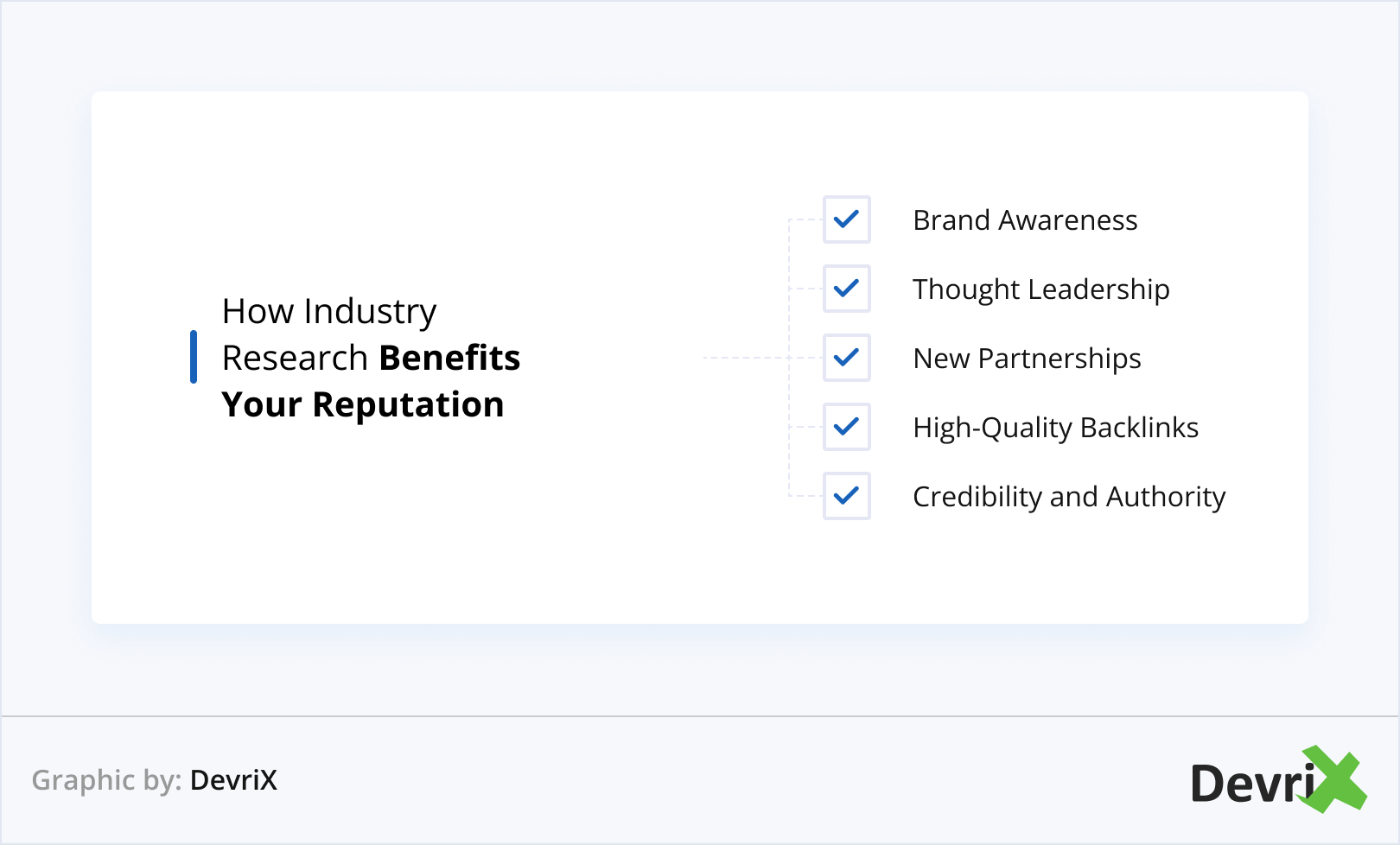Toggle the Brand Awareness checkbox
Screen dimensions: 1400x845
846,219
